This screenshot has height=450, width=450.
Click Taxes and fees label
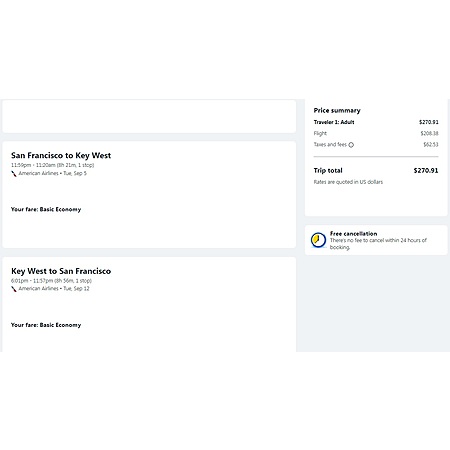(x=330, y=144)
